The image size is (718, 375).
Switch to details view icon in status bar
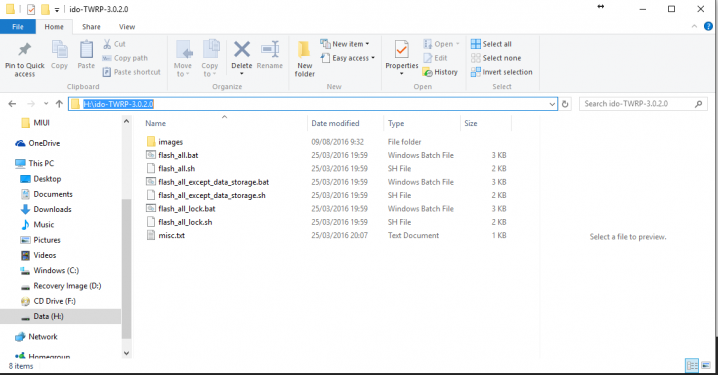(x=692, y=365)
